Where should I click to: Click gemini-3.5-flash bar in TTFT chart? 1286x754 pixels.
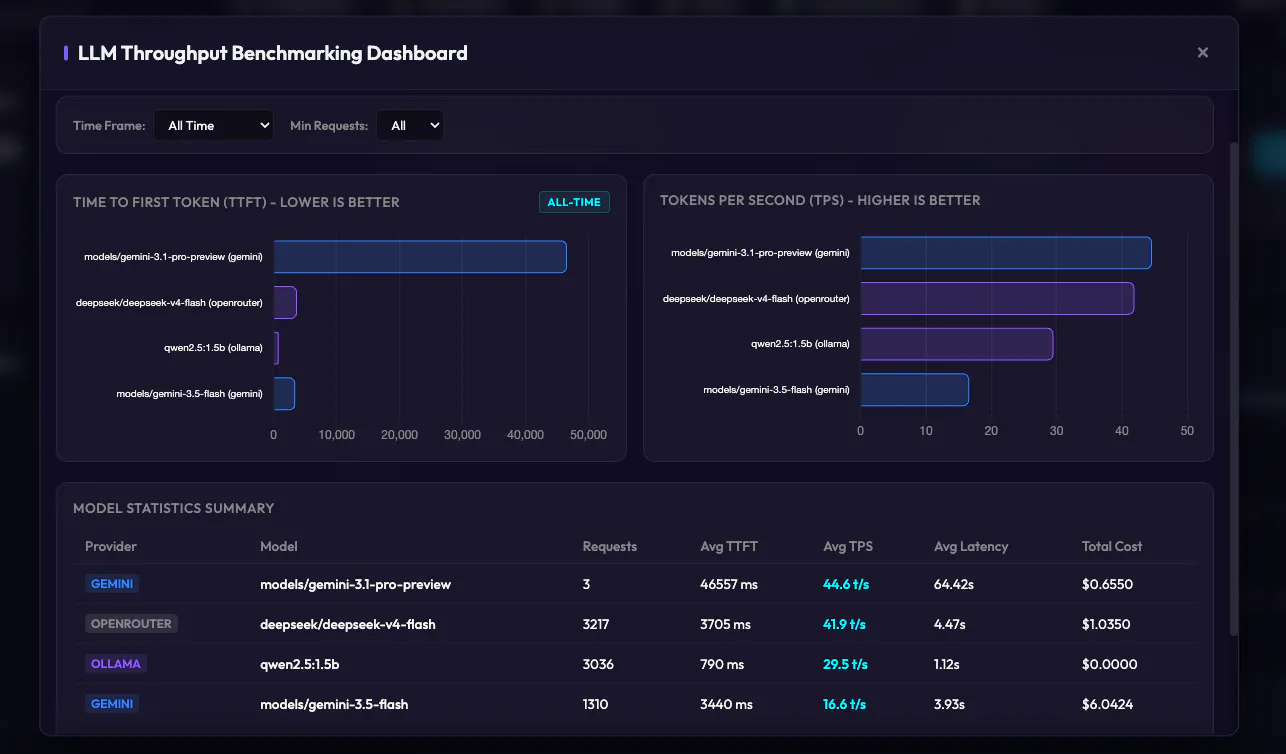click(x=284, y=394)
